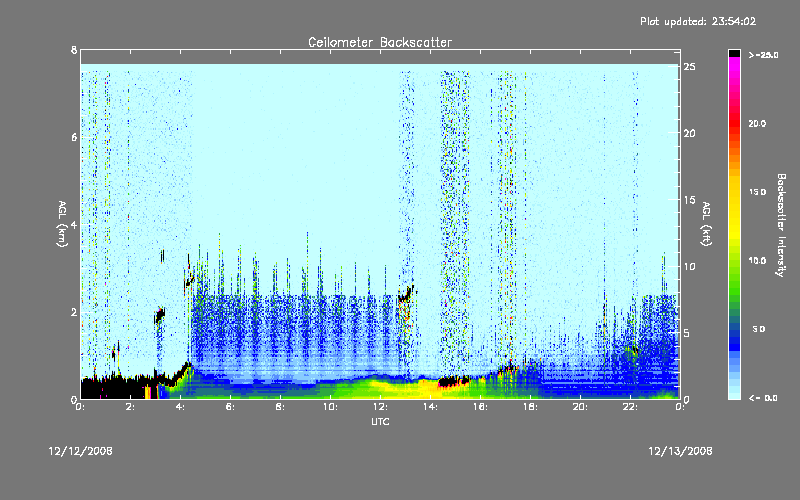Click the 20 kft tick label on right axis
The height and width of the screenshot is (500, 800).
tap(690, 133)
